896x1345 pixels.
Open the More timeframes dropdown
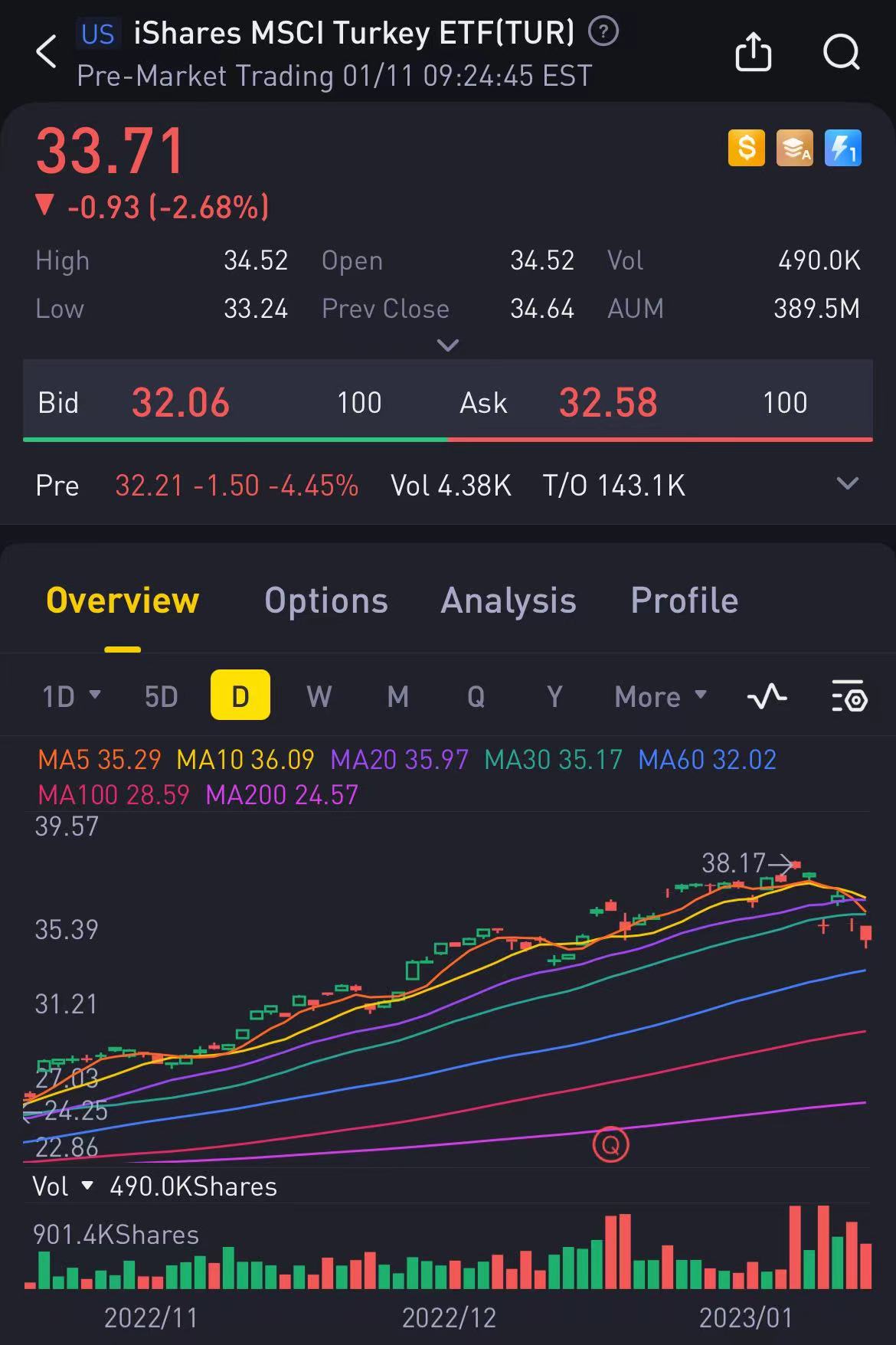pos(660,696)
